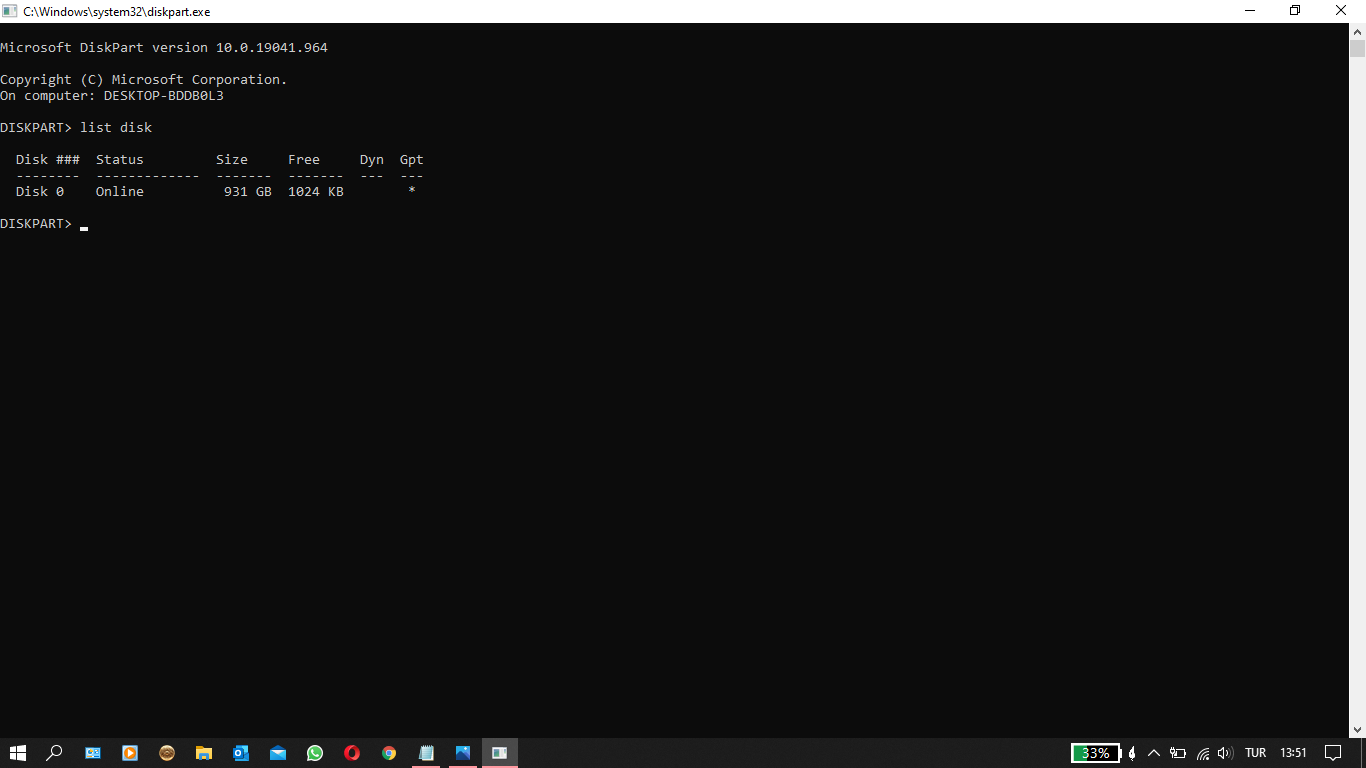
Task: Click the console scrollbar down arrow
Action: click(1357, 730)
